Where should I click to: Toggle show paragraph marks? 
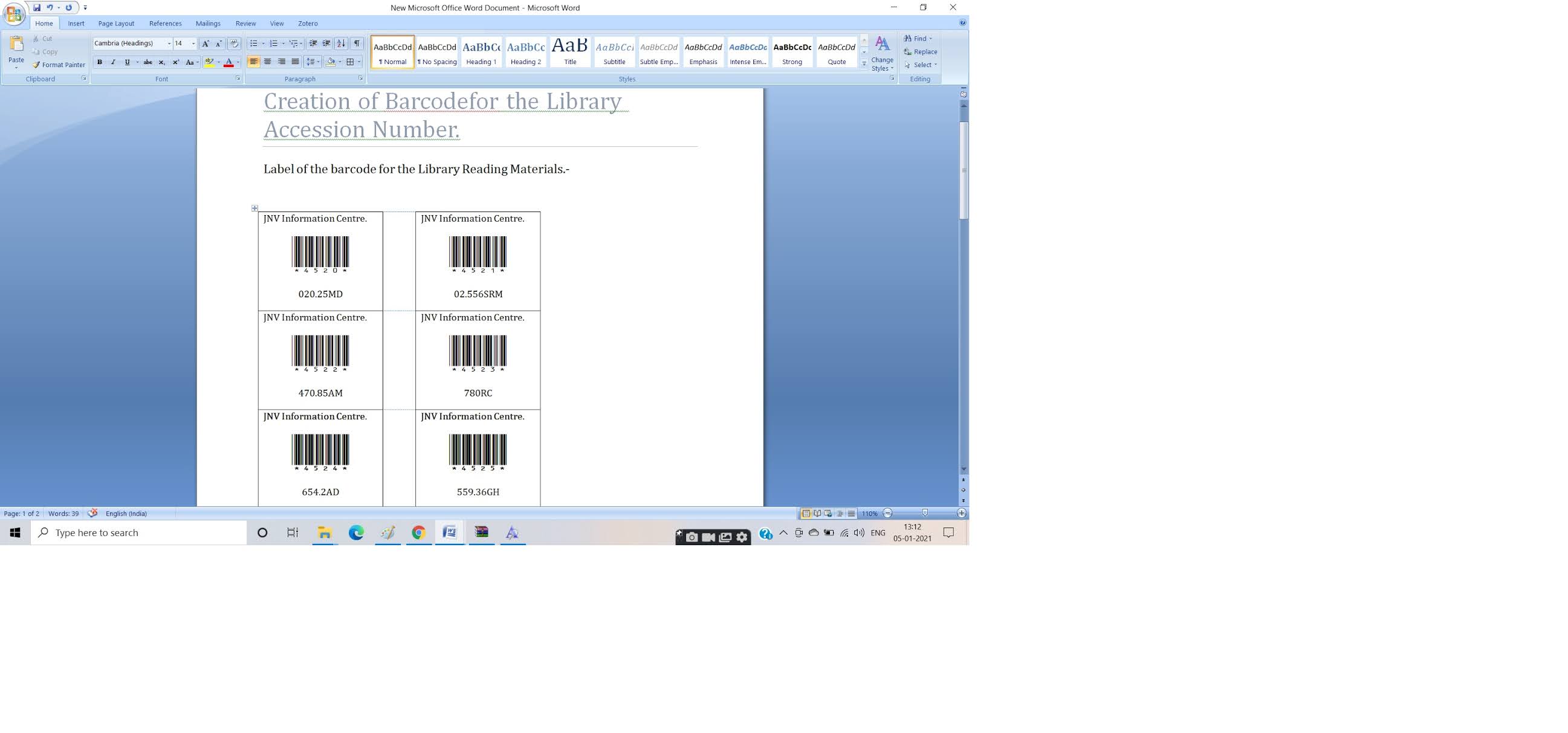pos(357,43)
